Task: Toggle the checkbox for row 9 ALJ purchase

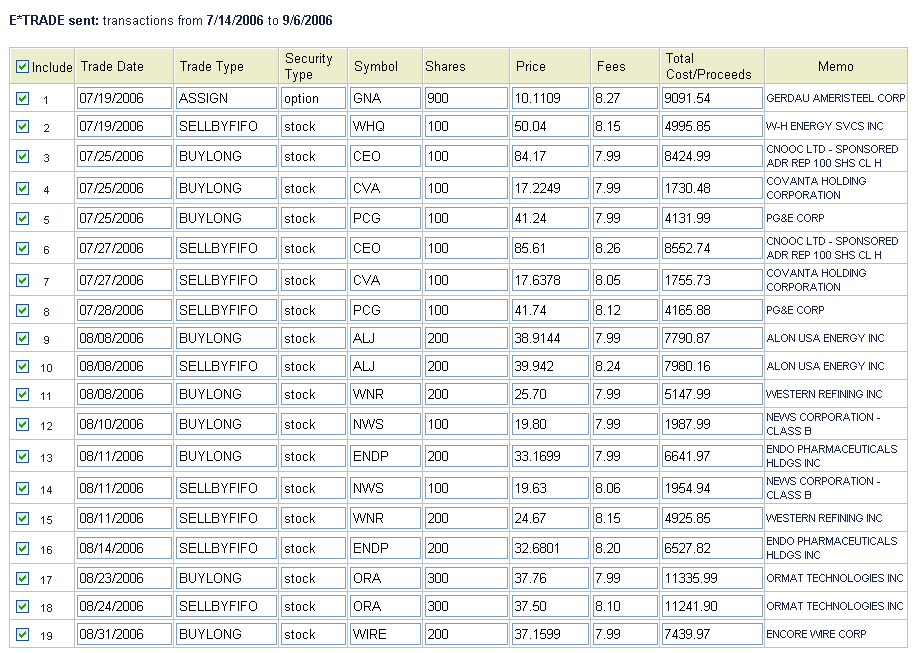Action: point(22,339)
